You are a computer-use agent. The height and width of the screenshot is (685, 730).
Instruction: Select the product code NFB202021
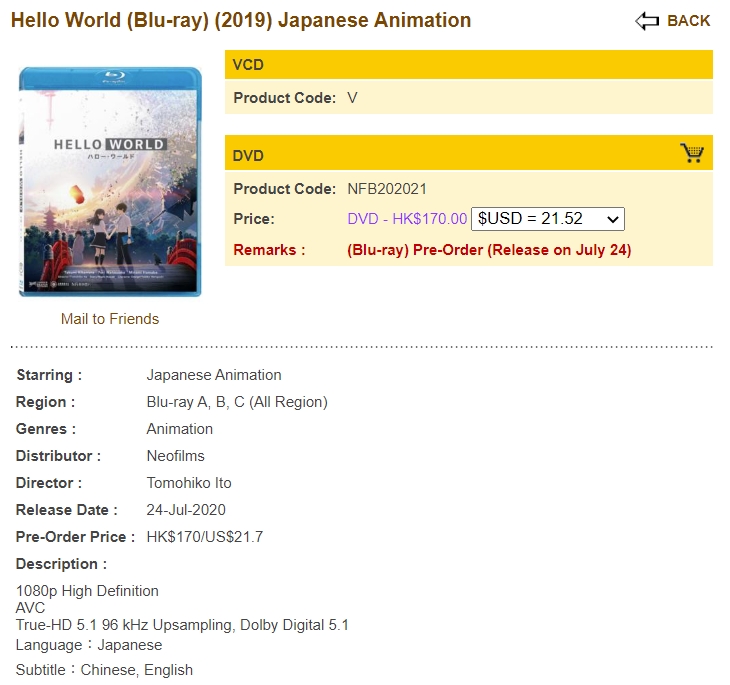pyautogui.click(x=387, y=189)
